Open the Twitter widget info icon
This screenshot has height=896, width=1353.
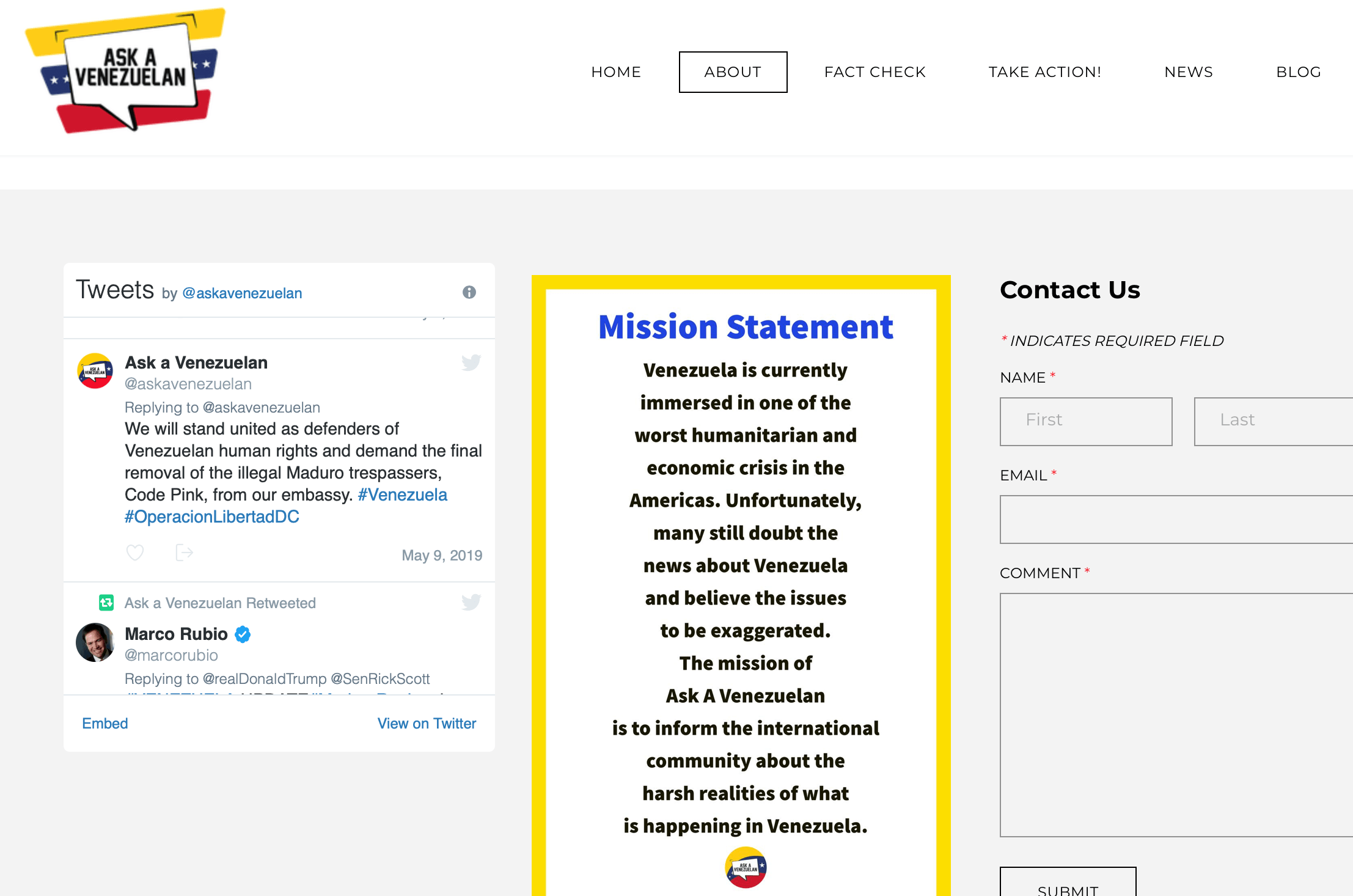(x=469, y=292)
